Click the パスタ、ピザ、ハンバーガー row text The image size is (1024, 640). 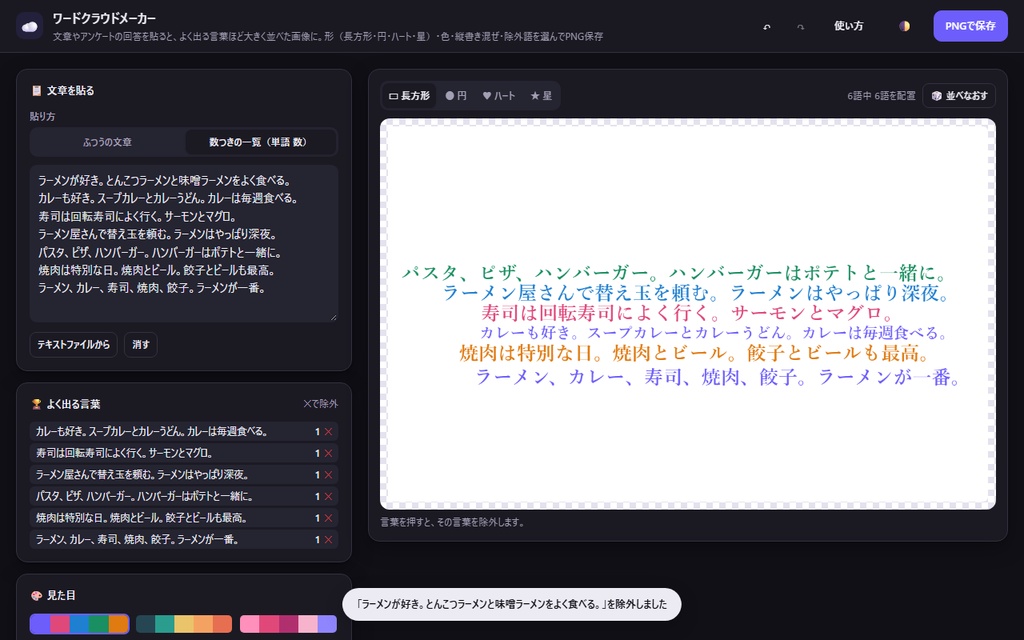(x=144, y=496)
